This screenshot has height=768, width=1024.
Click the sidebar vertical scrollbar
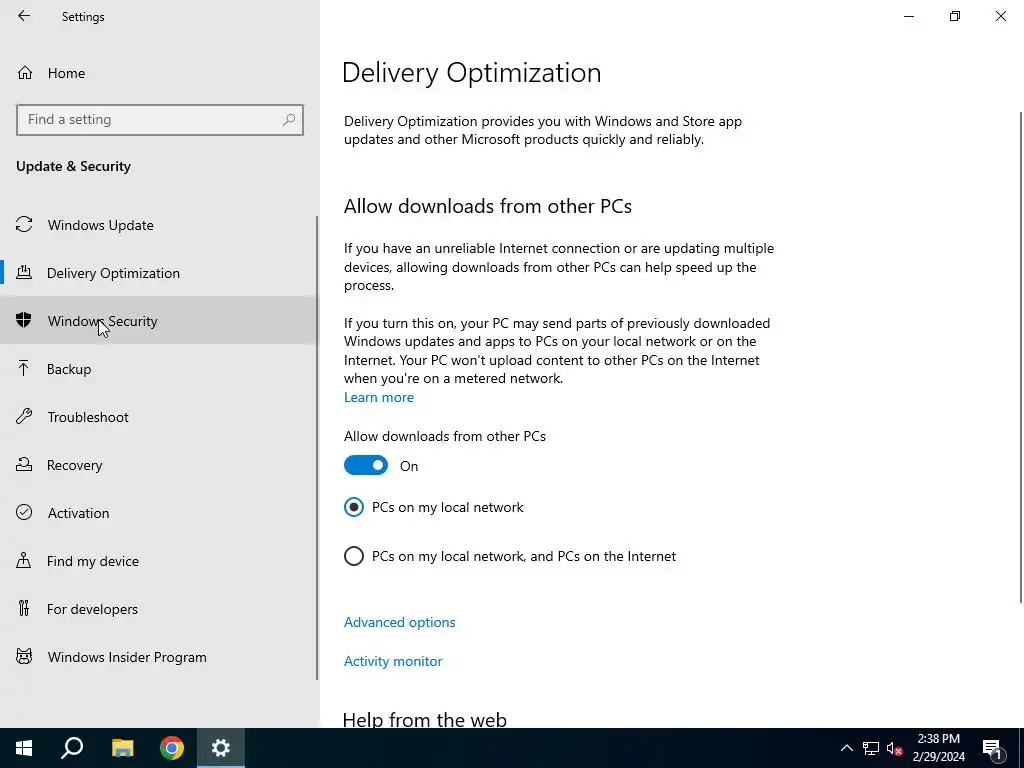pos(317,448)
